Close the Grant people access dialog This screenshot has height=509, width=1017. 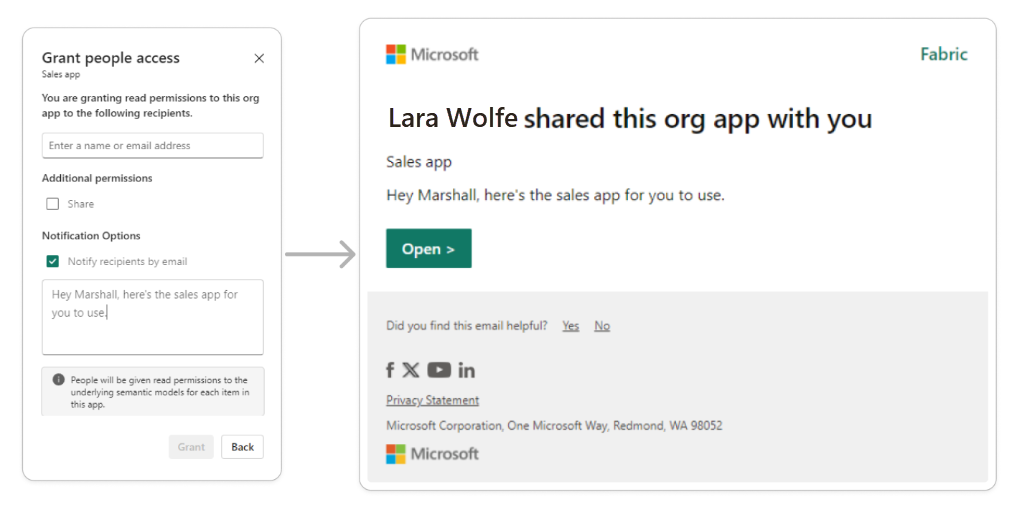[259, 59]
